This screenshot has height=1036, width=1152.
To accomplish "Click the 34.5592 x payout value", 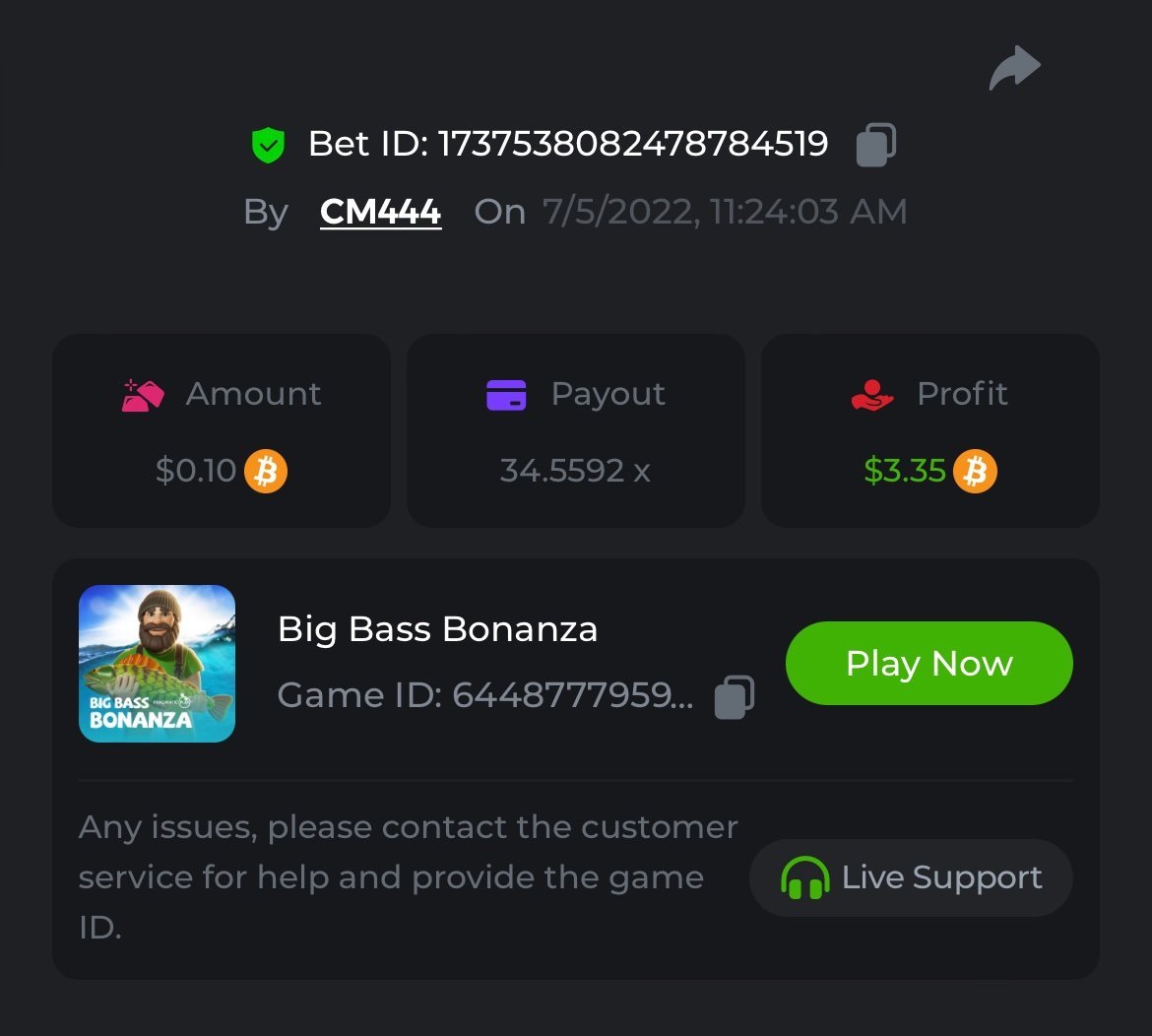I will (575, 471).
